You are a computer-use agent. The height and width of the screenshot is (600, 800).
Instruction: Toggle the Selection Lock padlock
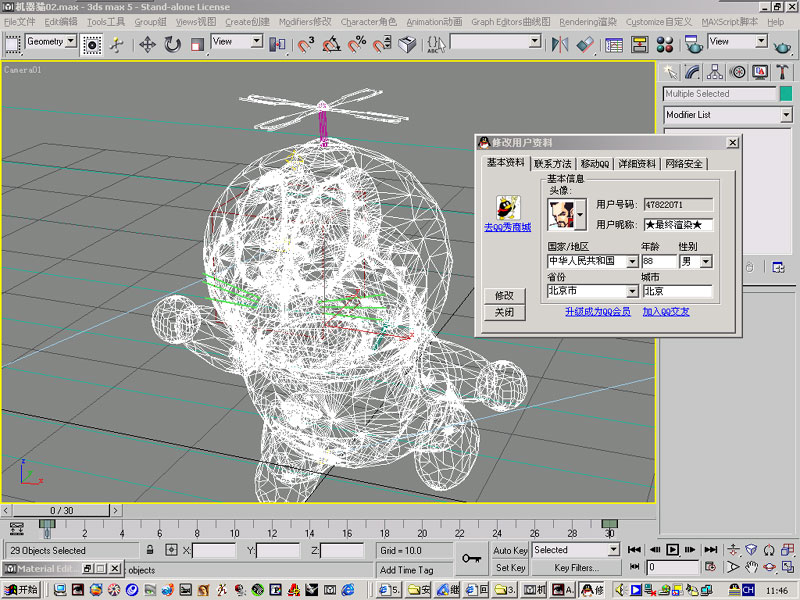coord(150,550)
